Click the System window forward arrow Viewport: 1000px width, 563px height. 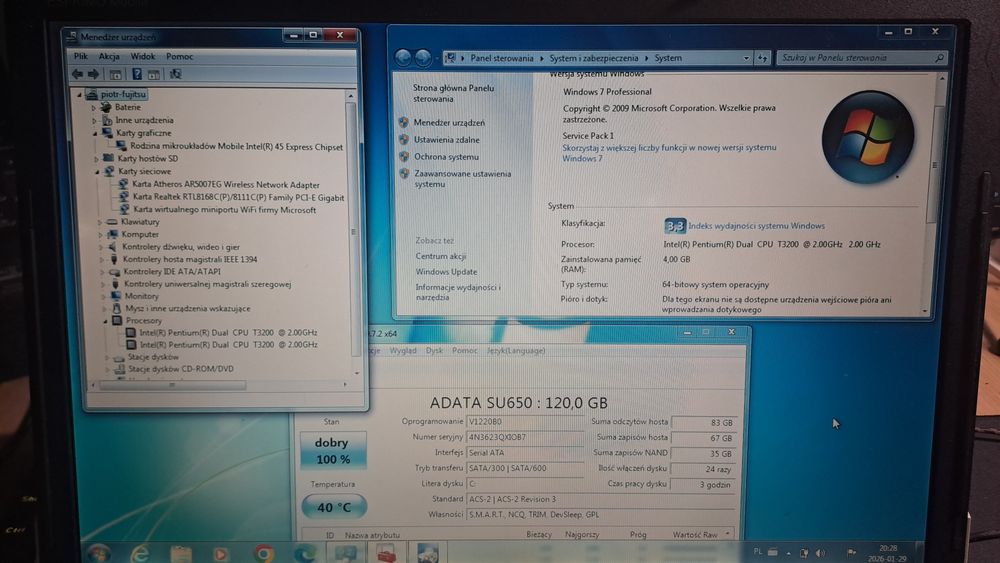pyautogui.click(x=423, y=58)
